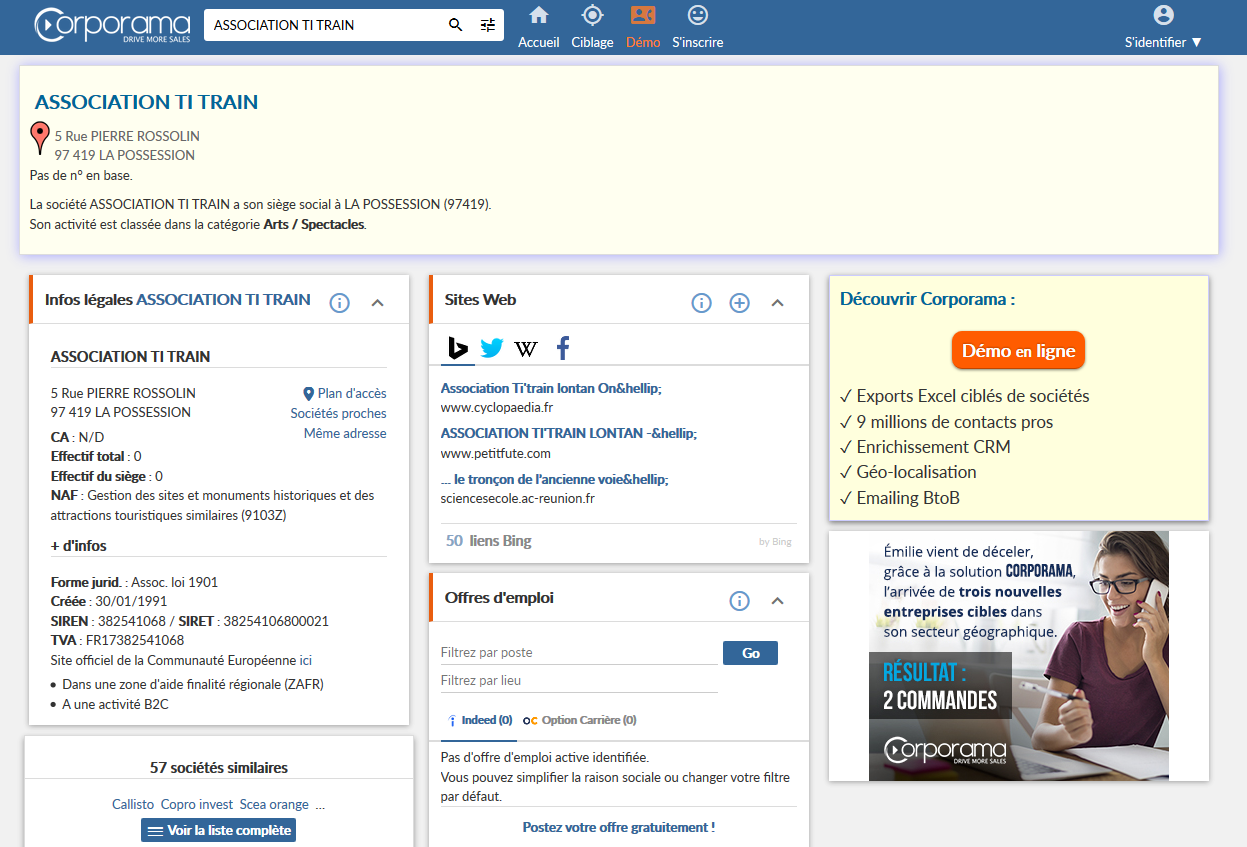Click the search magnifier icon
1247x847 pixels.
(455, 25)
